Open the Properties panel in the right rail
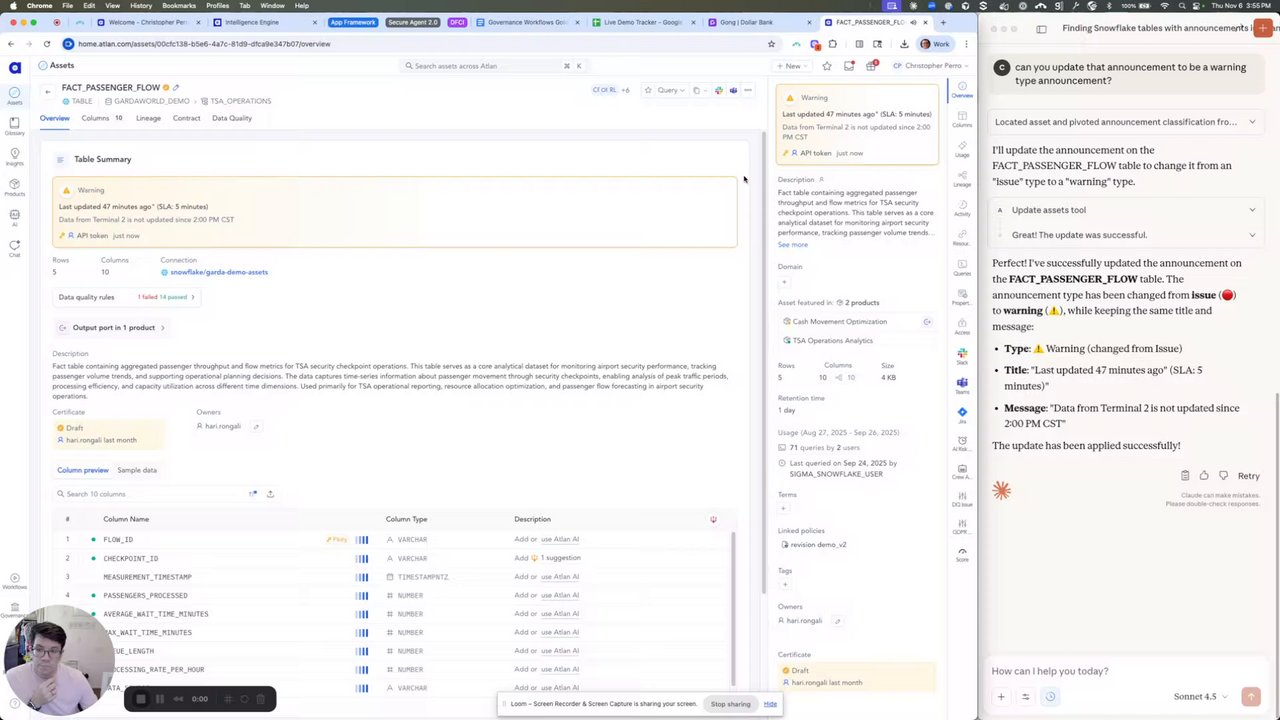The width and height of the screenshot is (1280, 720). tap(962, 297)
